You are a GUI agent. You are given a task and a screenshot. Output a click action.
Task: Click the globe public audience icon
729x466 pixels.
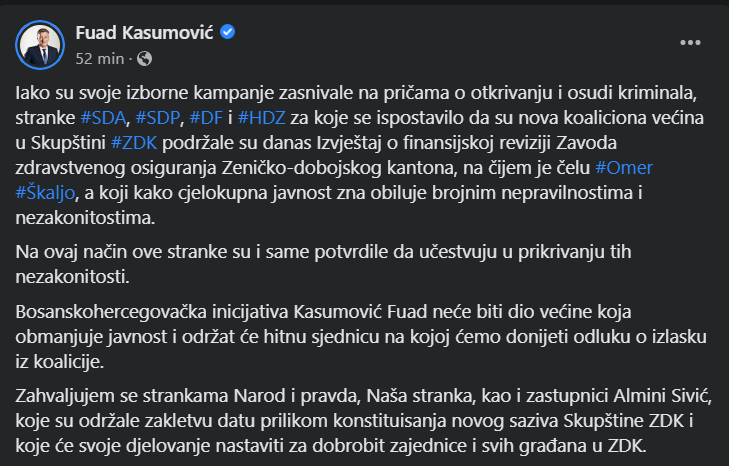pyautogui.click(x=145, y=57)
